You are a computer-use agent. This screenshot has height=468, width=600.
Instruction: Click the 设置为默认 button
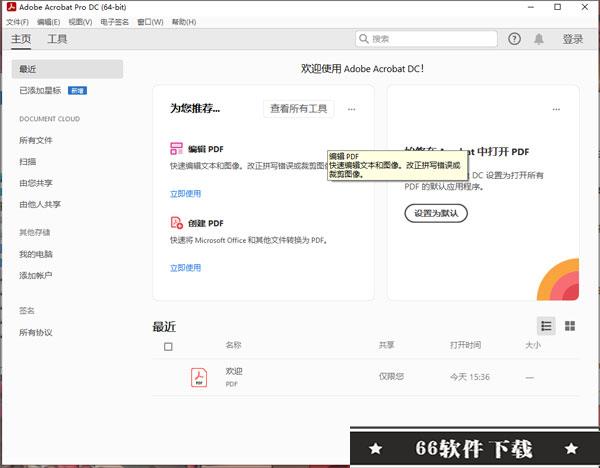[x=436, y=213]
